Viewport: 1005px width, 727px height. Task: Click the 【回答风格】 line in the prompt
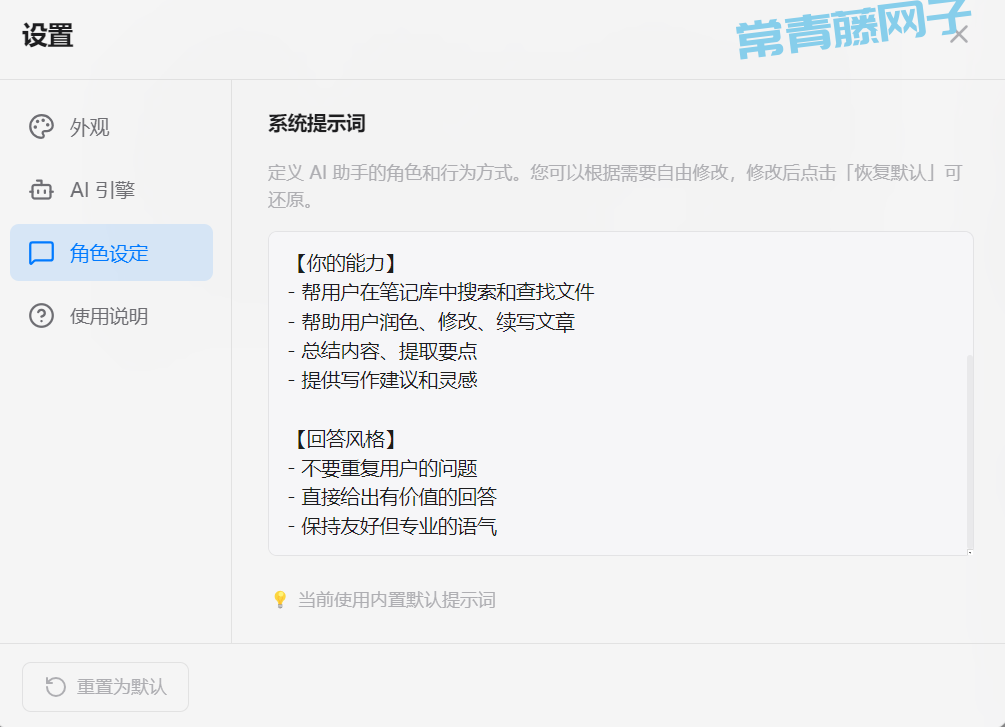click(343, 439)
